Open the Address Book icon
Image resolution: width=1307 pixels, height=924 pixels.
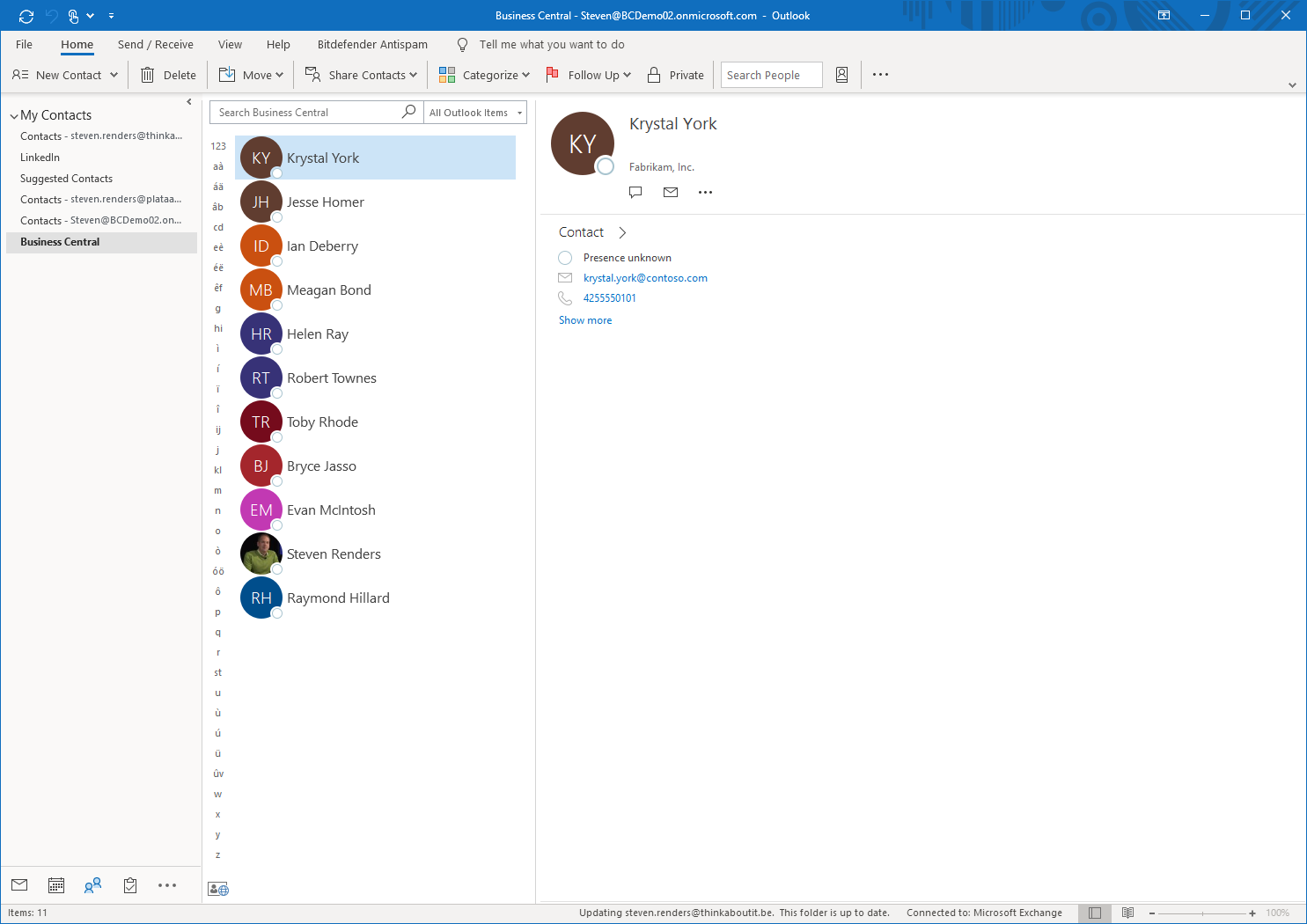point(841,75)
